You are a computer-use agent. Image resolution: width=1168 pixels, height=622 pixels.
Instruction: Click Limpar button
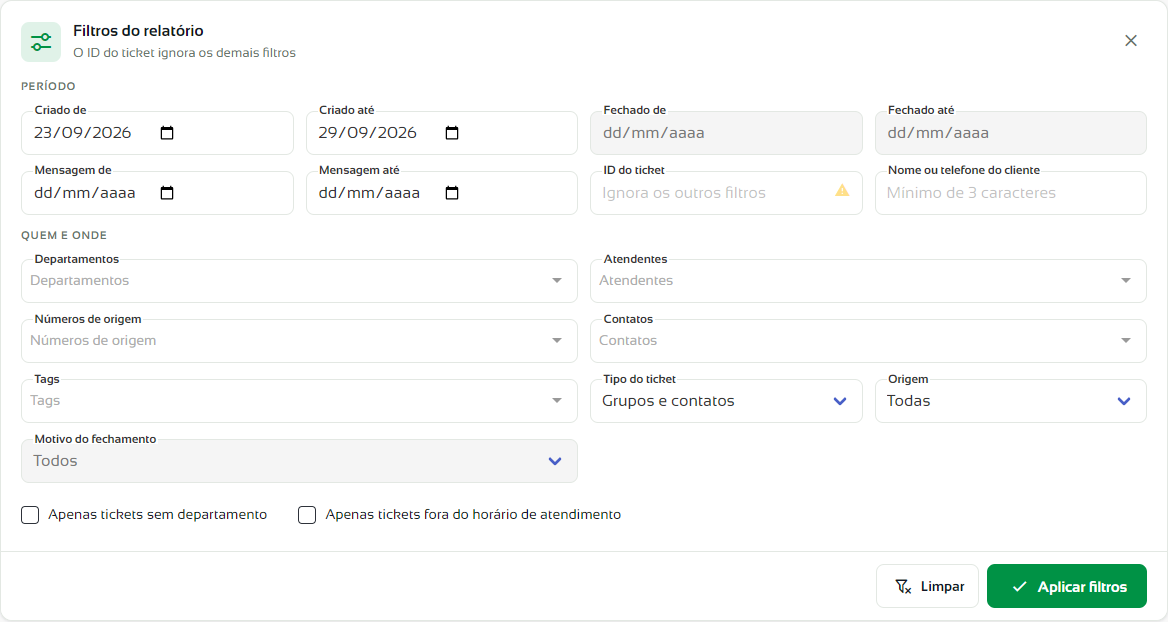pyautogui.click(x=927, y=586)
